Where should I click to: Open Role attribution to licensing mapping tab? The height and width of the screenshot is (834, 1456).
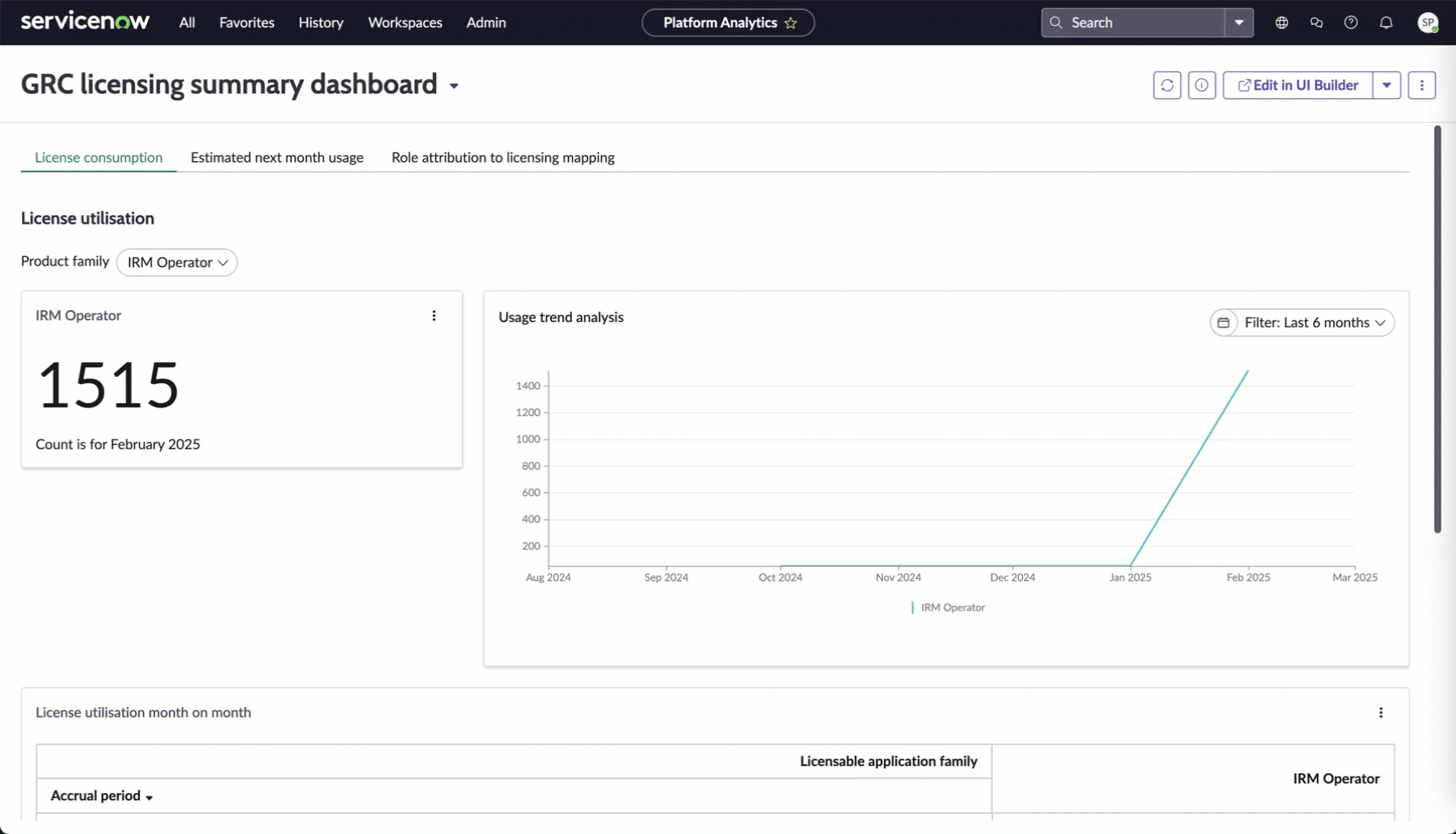pos(503,158)
